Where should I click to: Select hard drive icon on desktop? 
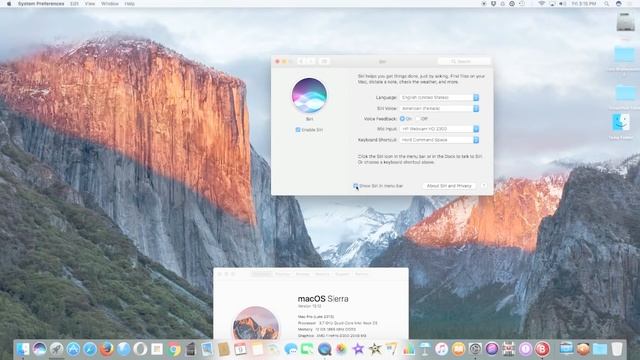625,22
